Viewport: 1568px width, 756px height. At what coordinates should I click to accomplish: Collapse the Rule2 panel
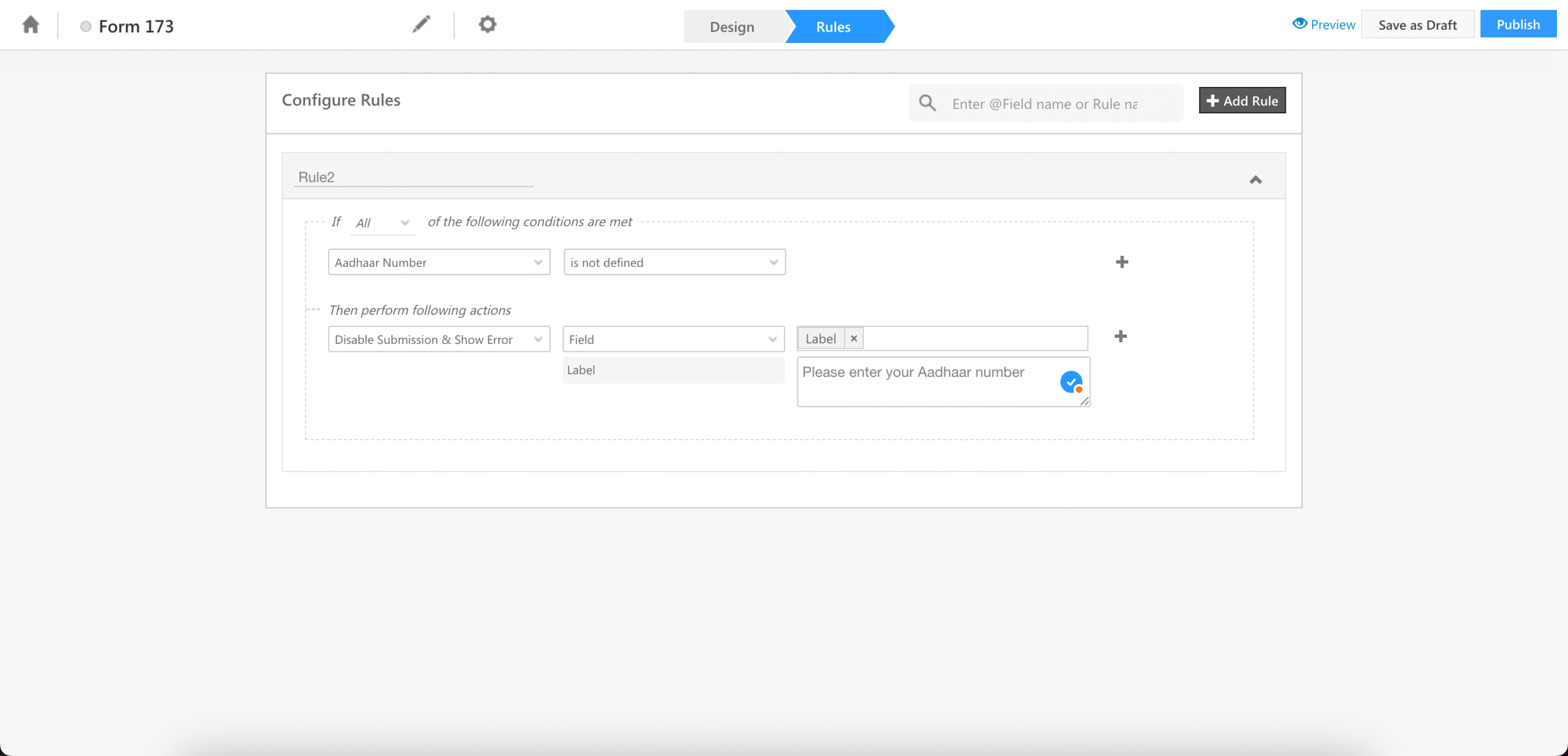(1256, 179)
